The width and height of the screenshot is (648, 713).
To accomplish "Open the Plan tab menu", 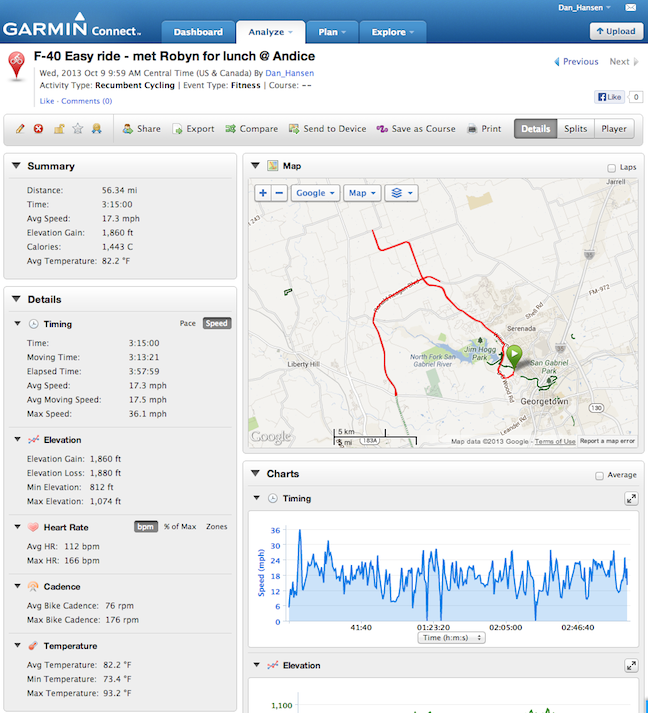I will click(332, 32).
